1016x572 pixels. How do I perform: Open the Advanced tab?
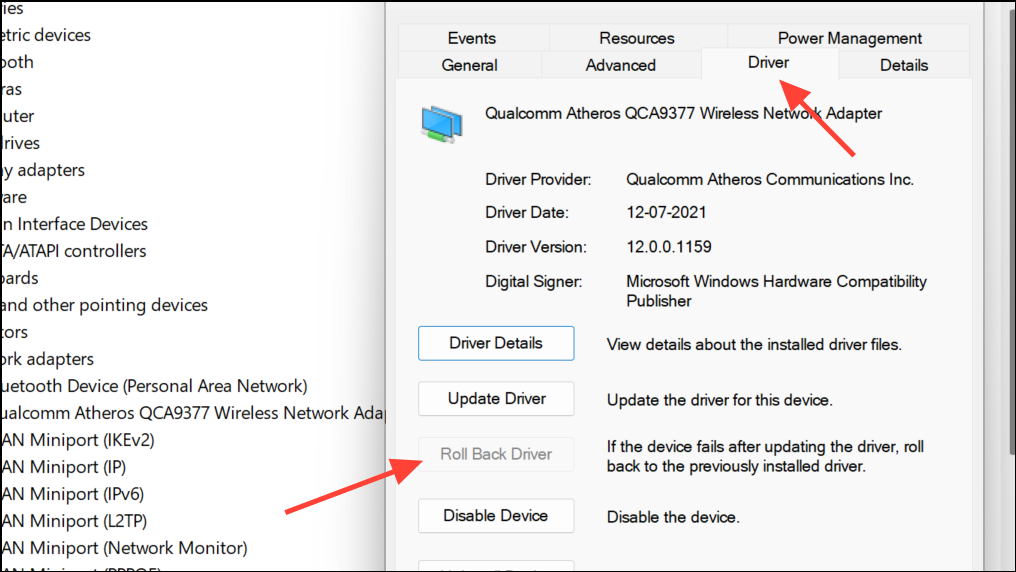click(620, 65)
